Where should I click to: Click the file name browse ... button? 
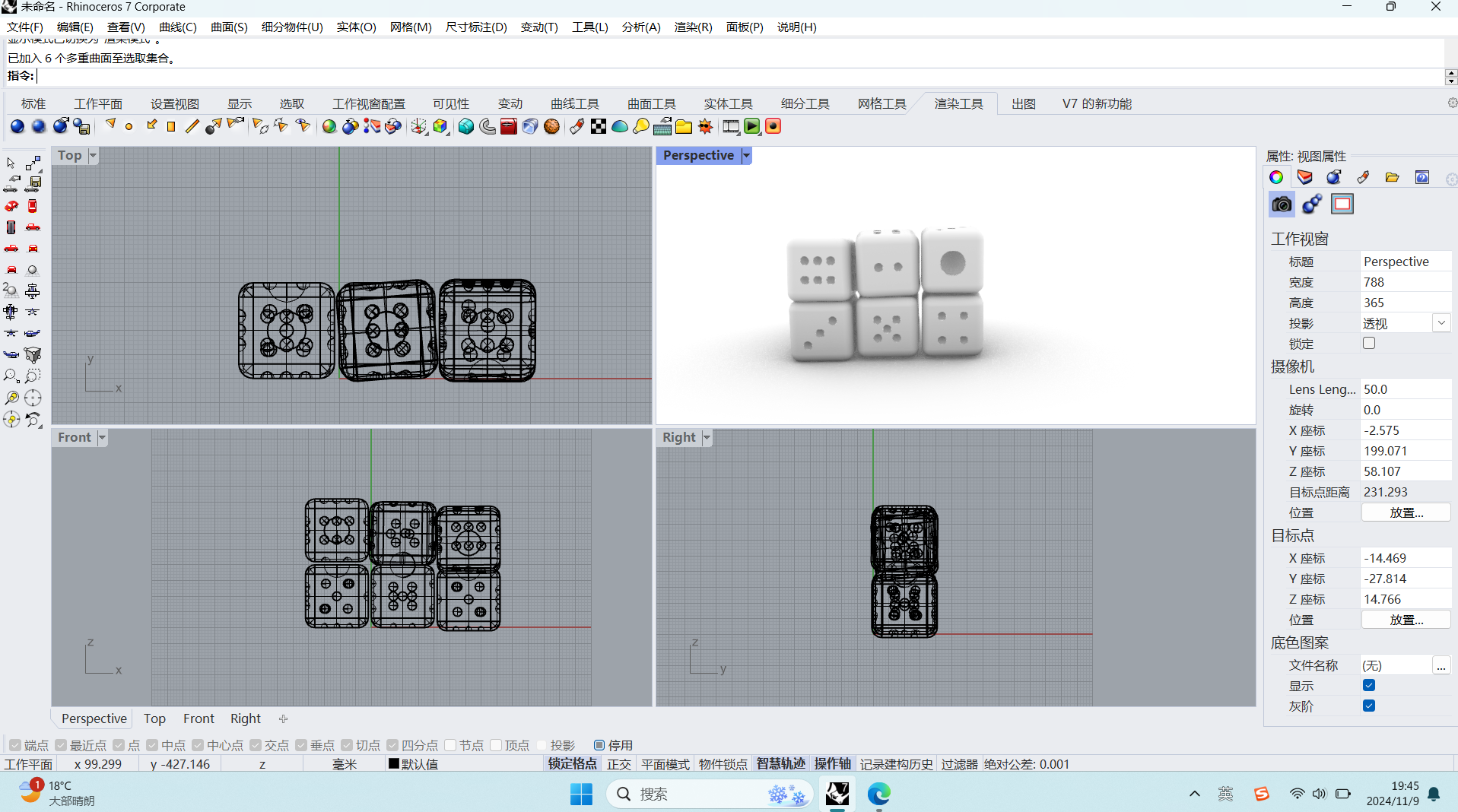pos(1441,666)
